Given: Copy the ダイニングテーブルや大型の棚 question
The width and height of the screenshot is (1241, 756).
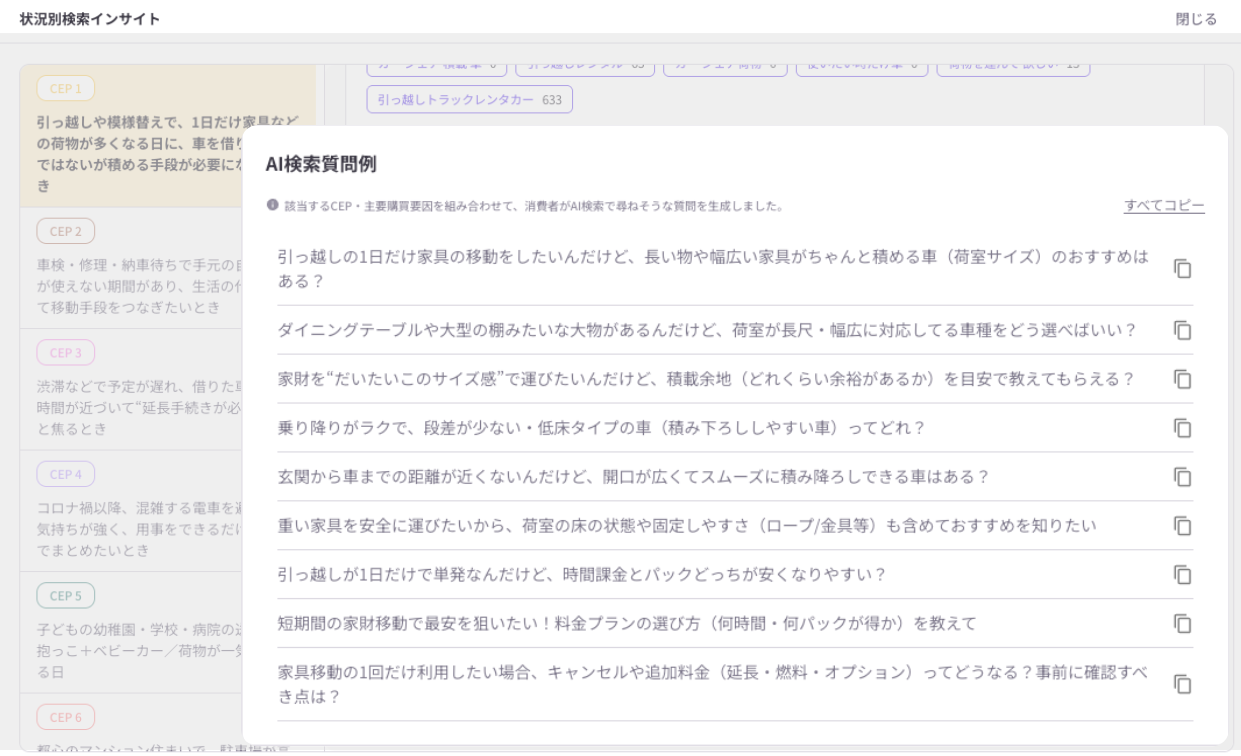Looking at the screenshot, I should (1183, 330).
